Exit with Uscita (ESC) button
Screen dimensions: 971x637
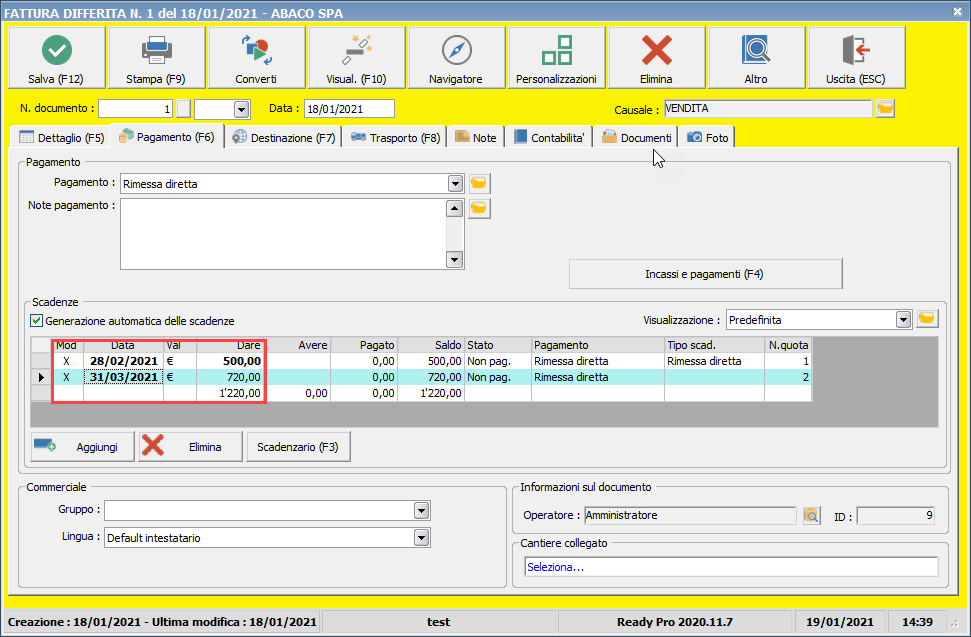coord(856,58)
